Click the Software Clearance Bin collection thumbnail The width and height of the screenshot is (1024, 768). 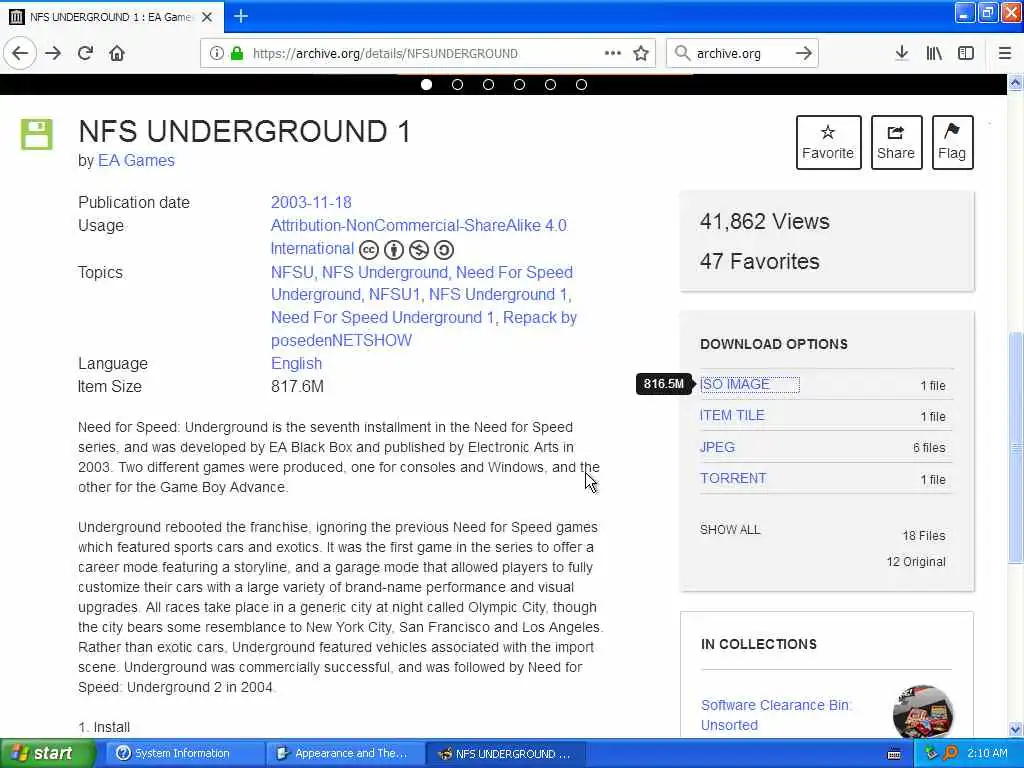pos(923,712)
